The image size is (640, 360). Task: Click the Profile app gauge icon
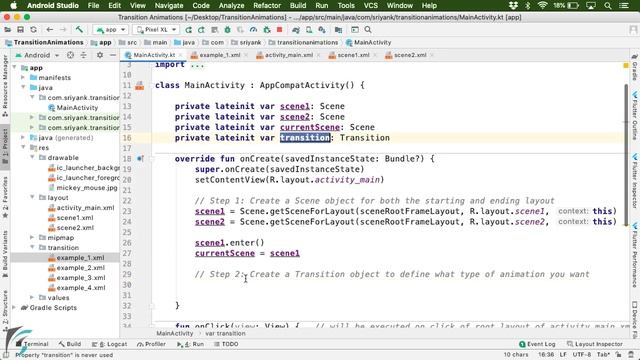tap(253, 30)
